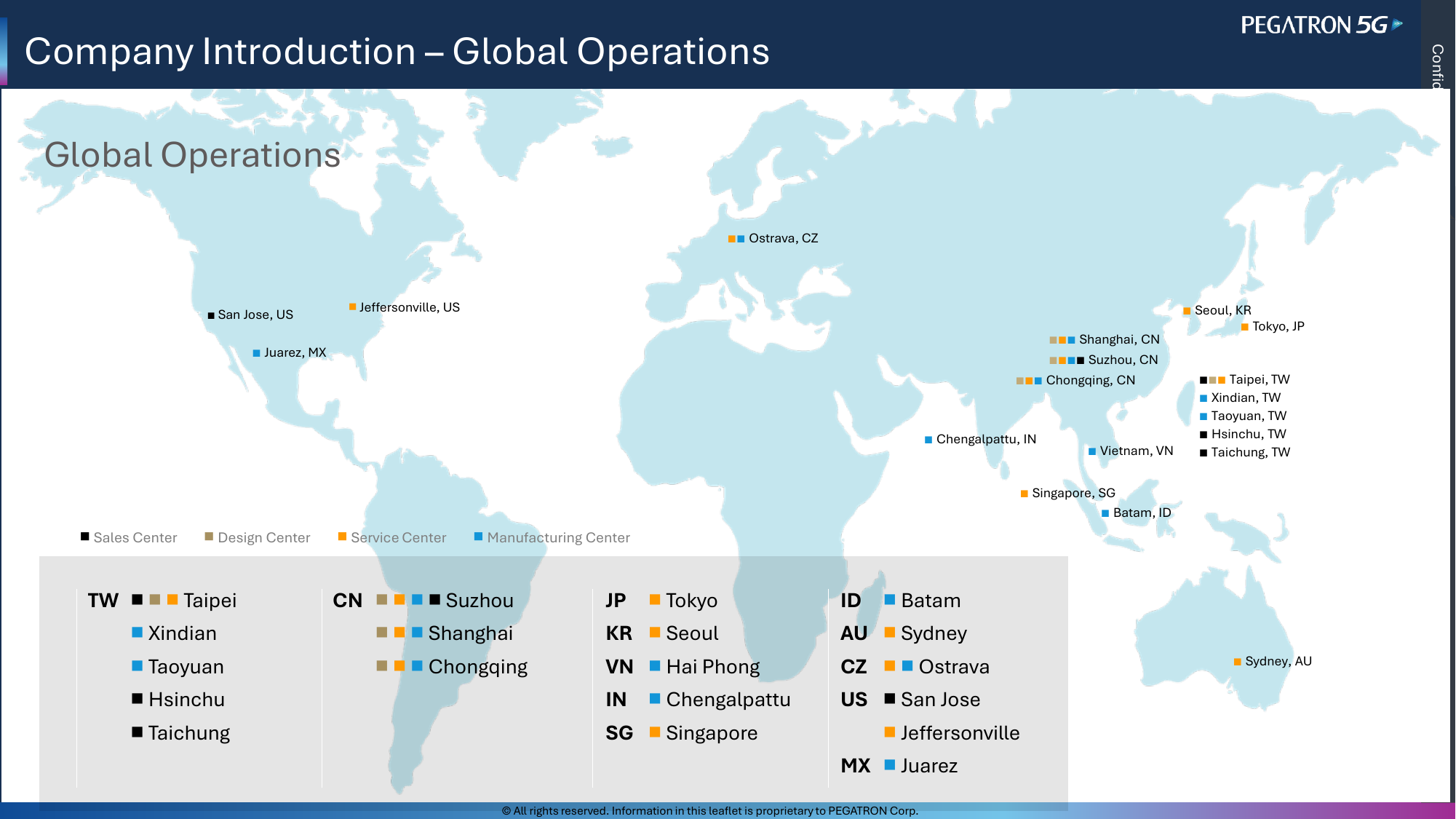Select the Design Center legend label

(x=264, y=537)
